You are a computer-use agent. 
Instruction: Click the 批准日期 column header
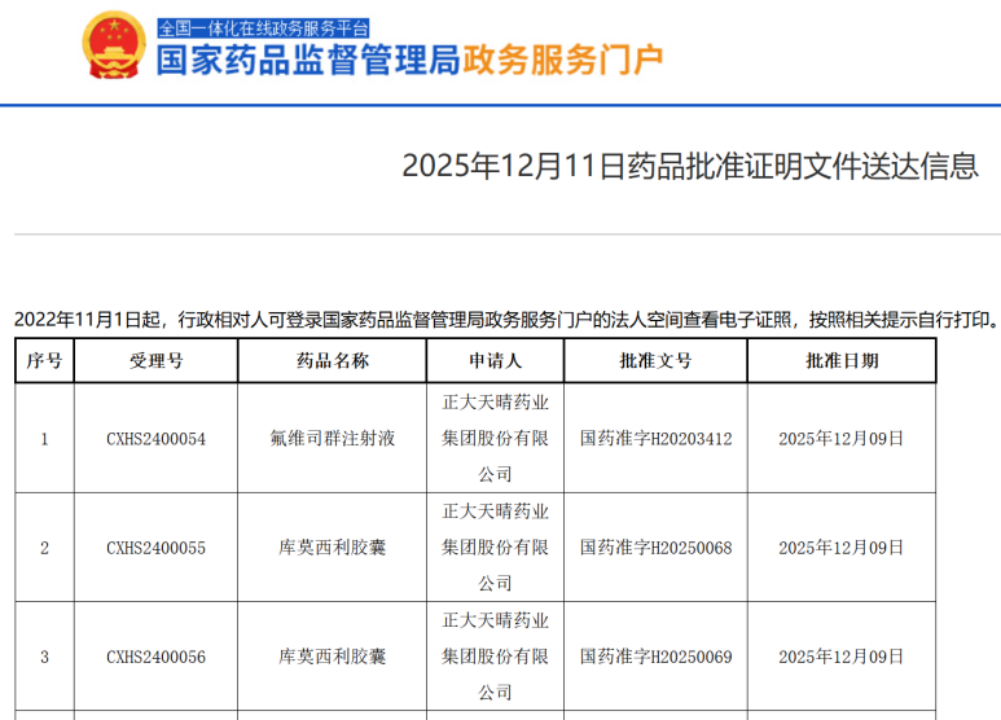pyautogui.click(x=841, y=360)
